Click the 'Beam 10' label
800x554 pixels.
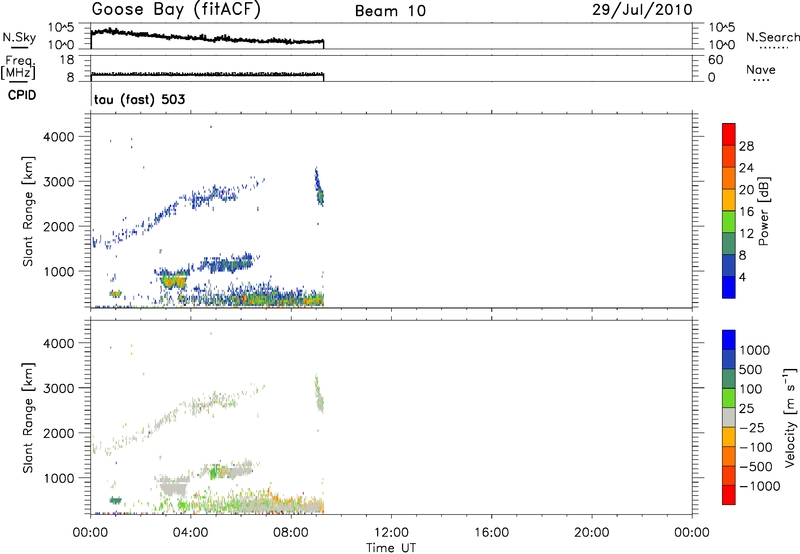pyautogui.click(x=390, y=11)
